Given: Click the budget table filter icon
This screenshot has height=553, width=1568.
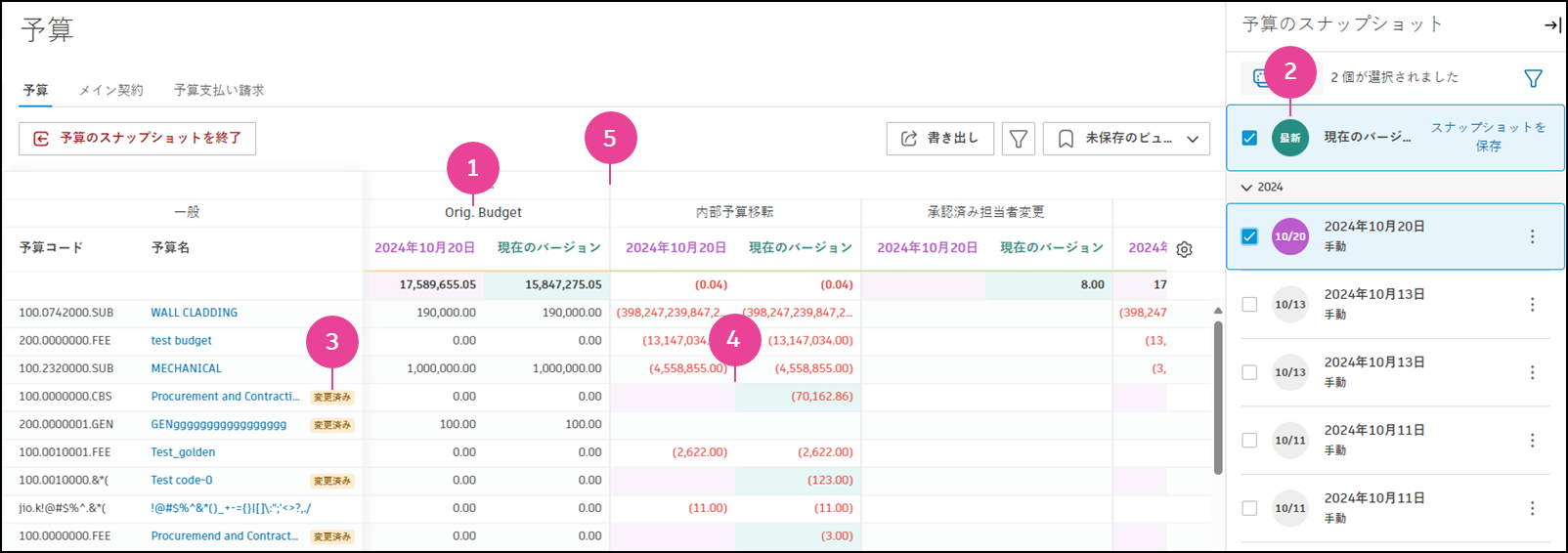Looking at the screenshot, I should point(1018,139).
